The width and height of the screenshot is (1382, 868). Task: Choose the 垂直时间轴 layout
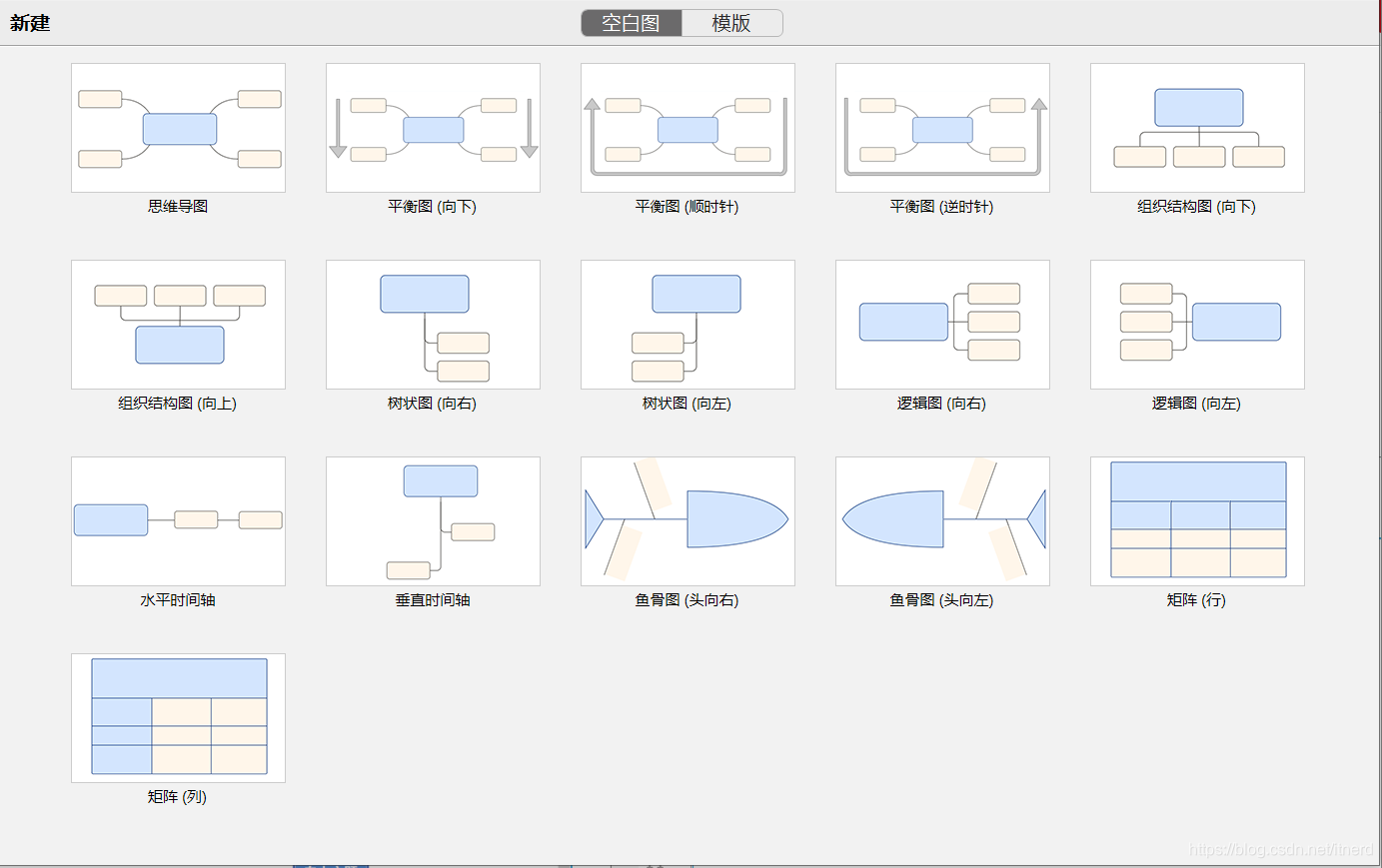point(433,520)
